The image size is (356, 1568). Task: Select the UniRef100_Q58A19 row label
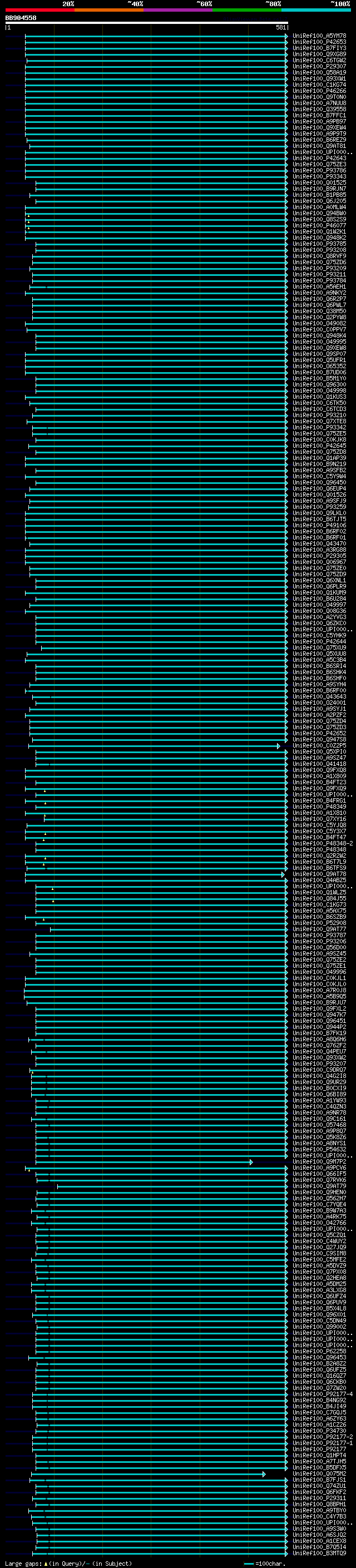[319, 72]
